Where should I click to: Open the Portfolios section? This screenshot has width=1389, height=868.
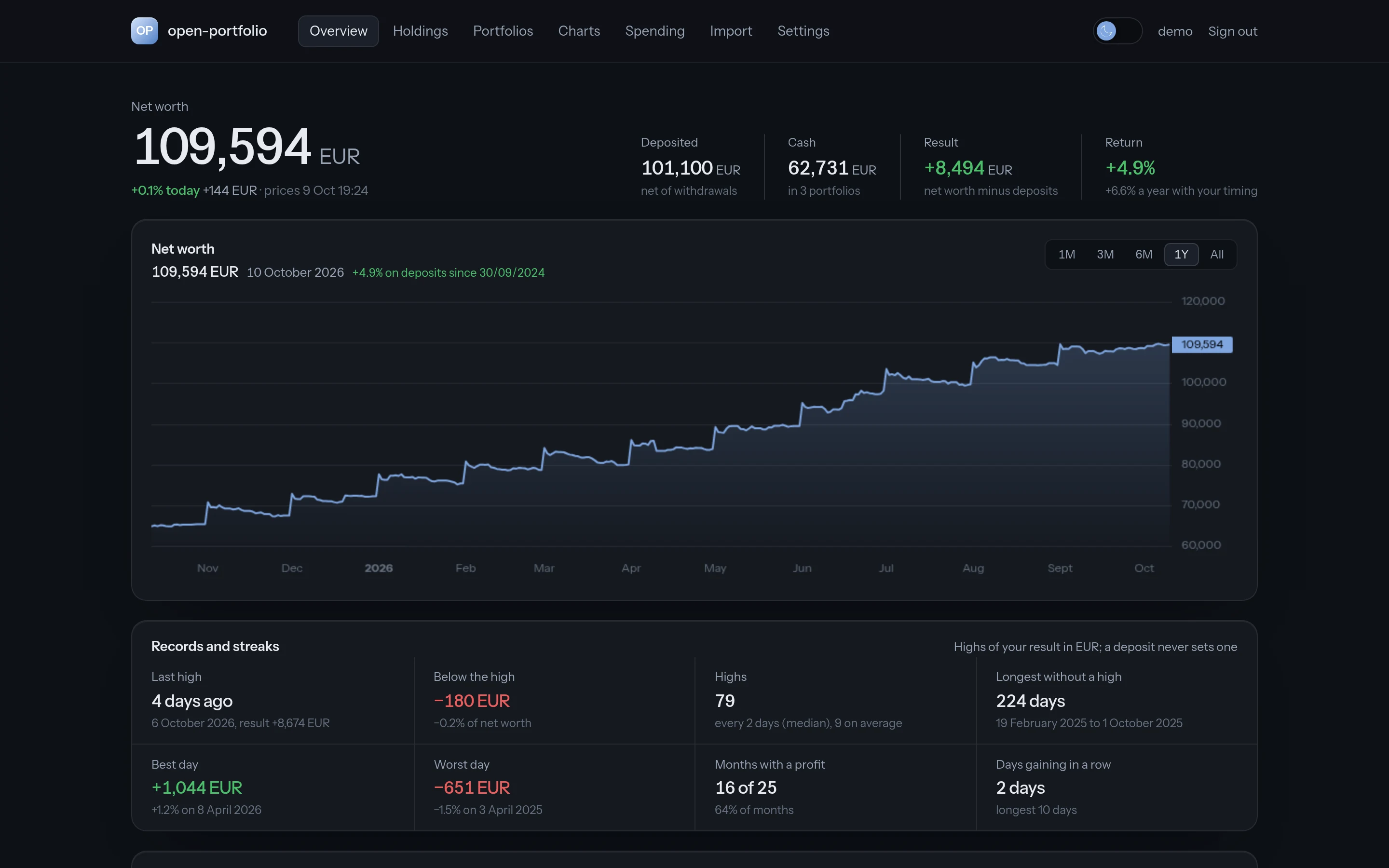pos(503,31)
